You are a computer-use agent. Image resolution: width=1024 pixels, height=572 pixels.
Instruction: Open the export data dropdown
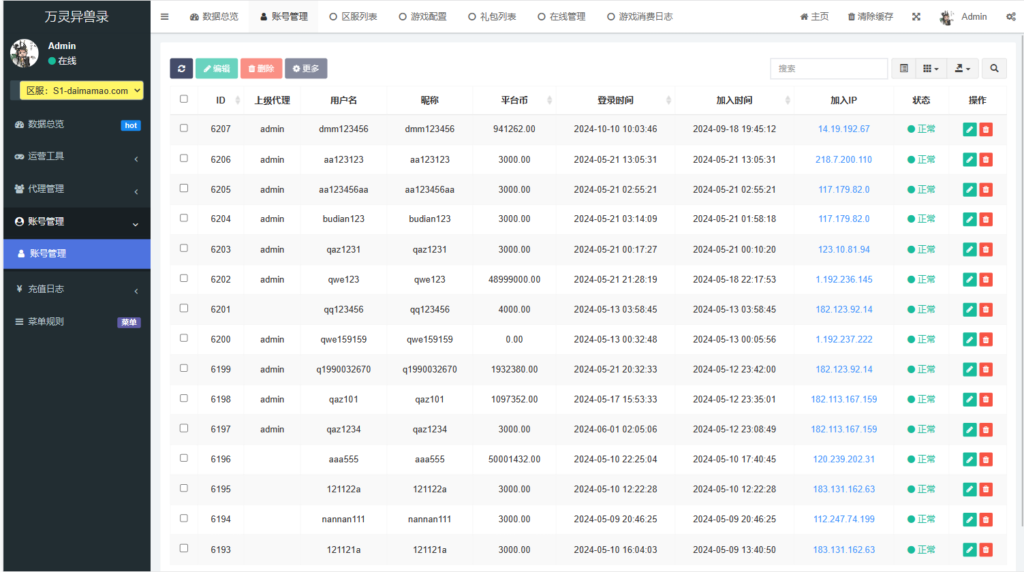963,69
